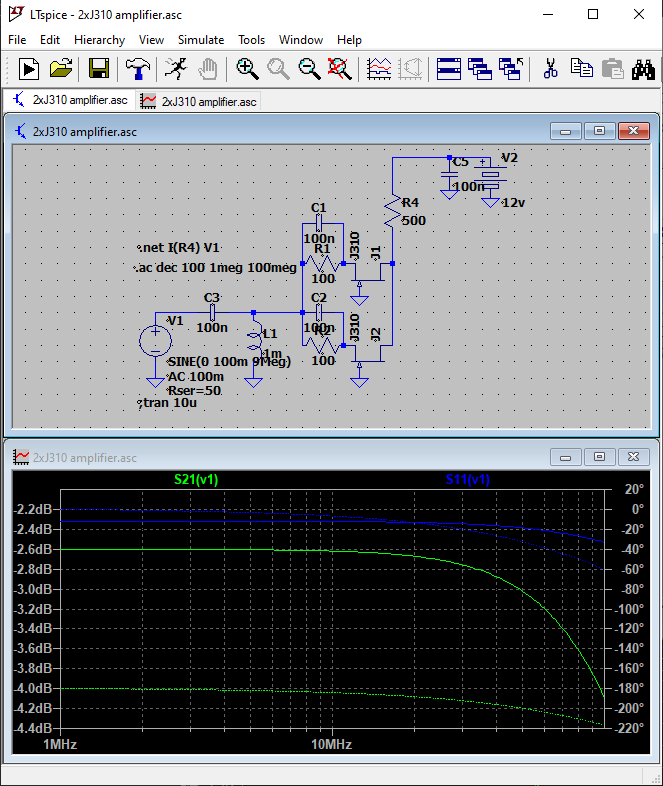Click the Copy icon in the toolbar
This screenshot has width=663, height=786.
pos(581,68)
